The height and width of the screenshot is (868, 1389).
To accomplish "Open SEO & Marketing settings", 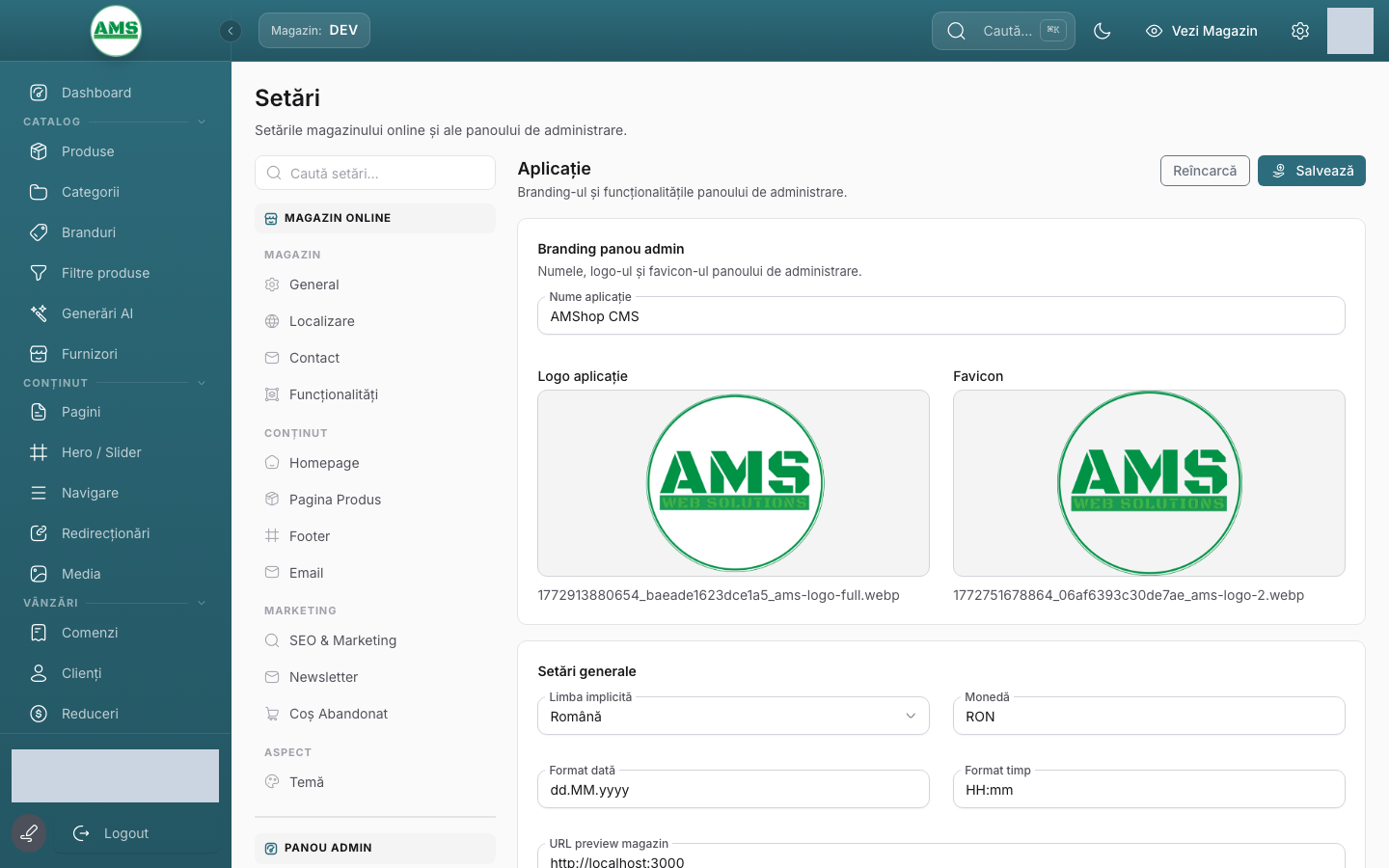I will (375, 640).
